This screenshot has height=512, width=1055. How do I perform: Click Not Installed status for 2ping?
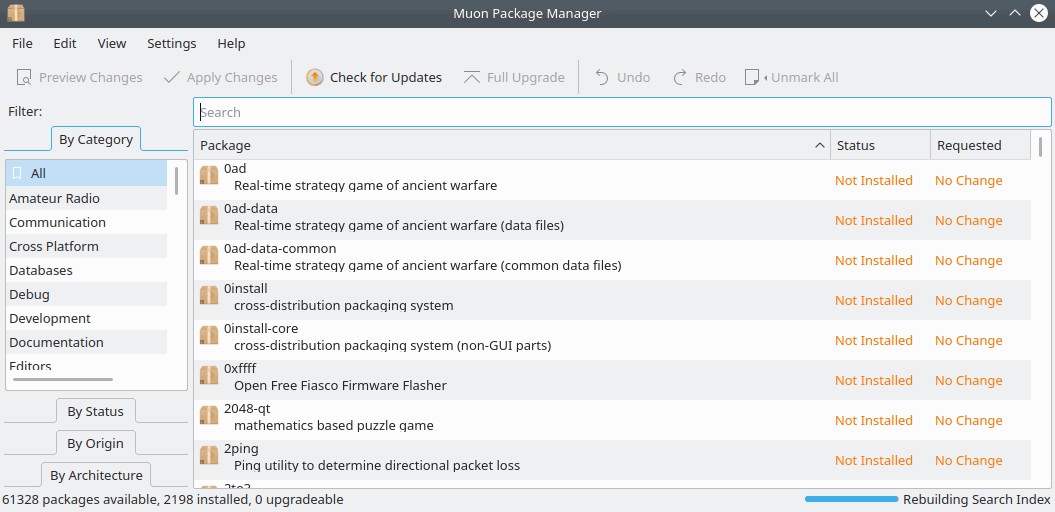pos(873,460)
